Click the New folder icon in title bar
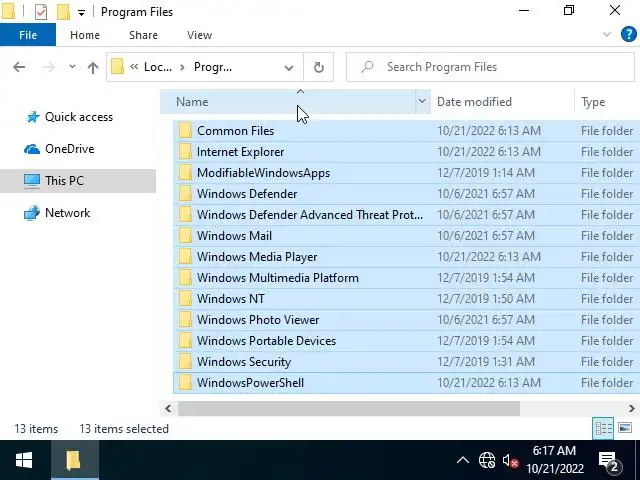Viewport: 640px width, 480px height. coord(63,12)
